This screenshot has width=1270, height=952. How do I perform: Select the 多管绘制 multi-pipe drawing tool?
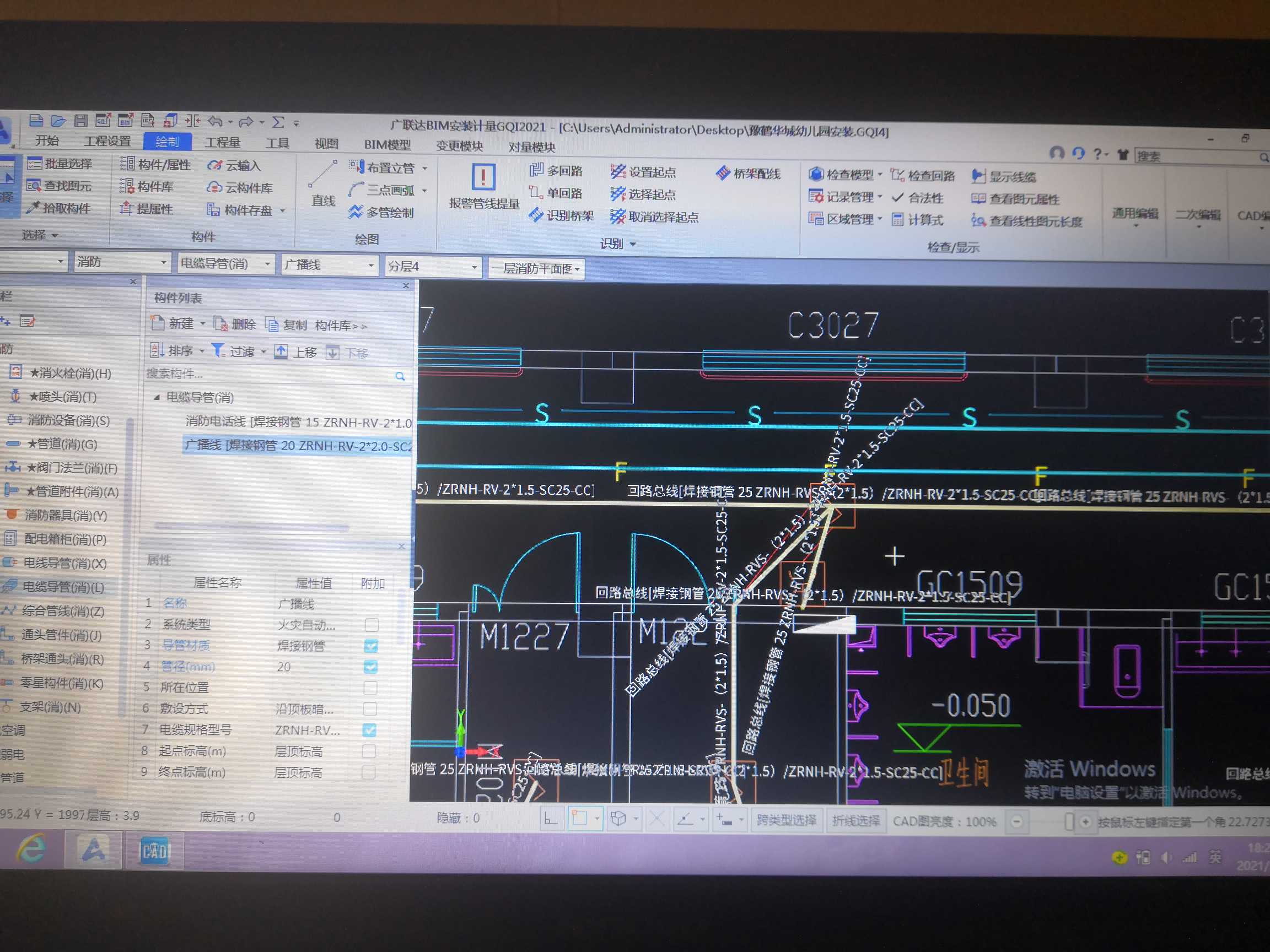point(382,212)
